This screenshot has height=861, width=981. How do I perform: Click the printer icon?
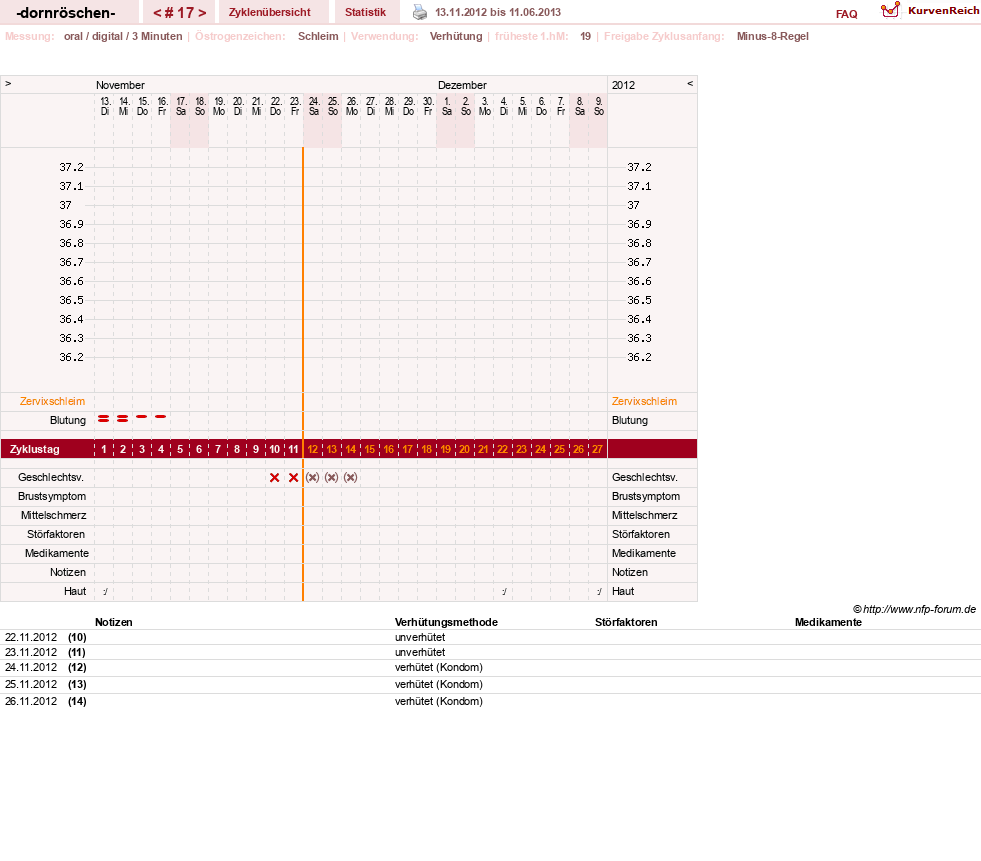(x=420, y=12)
